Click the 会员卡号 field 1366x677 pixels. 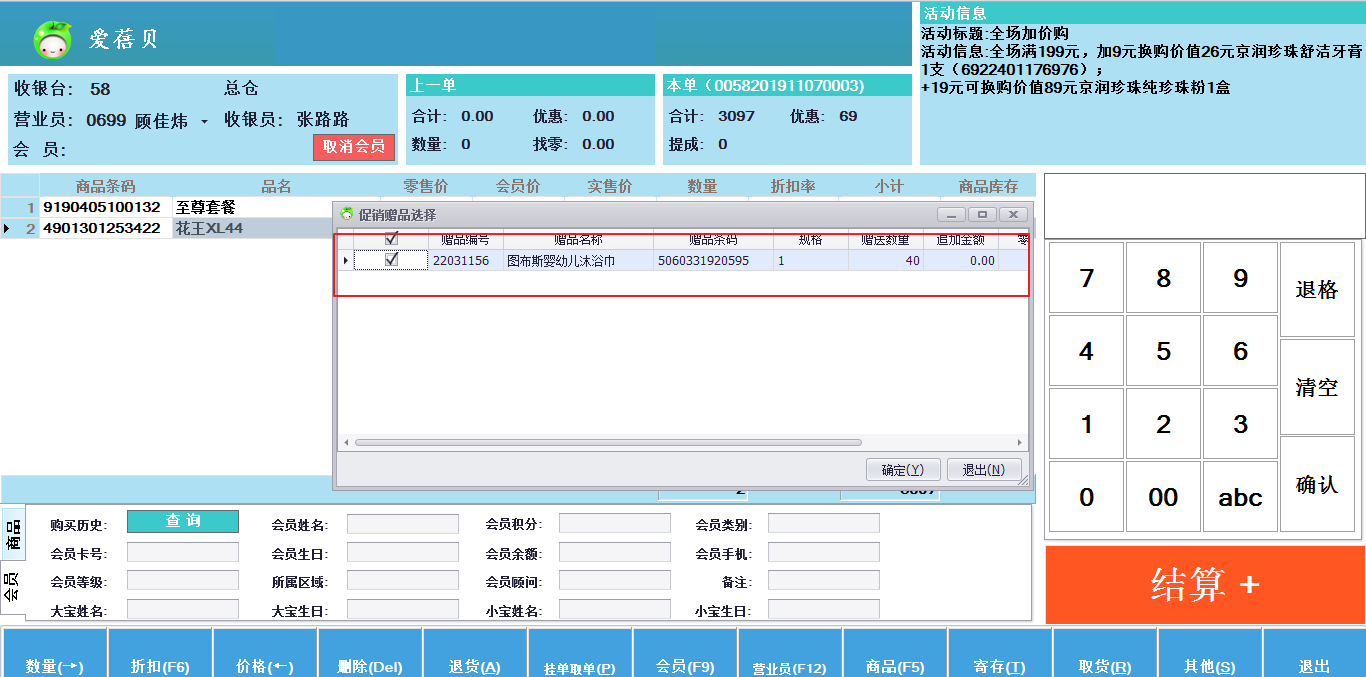[x=183, y=552]
